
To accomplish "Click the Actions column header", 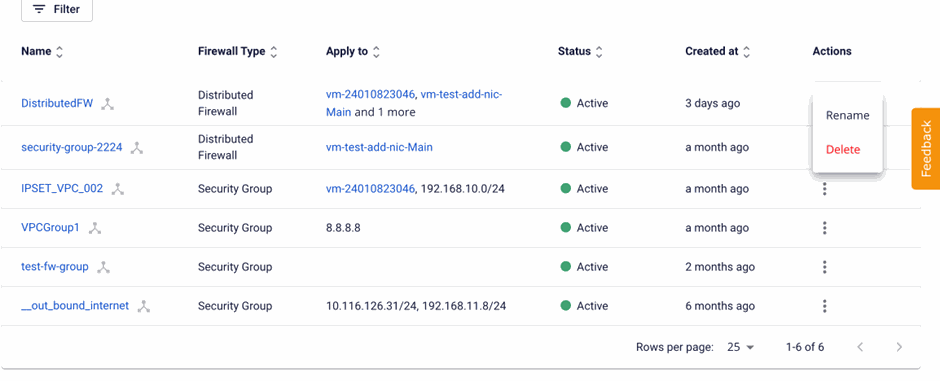I will click(832, 52).
